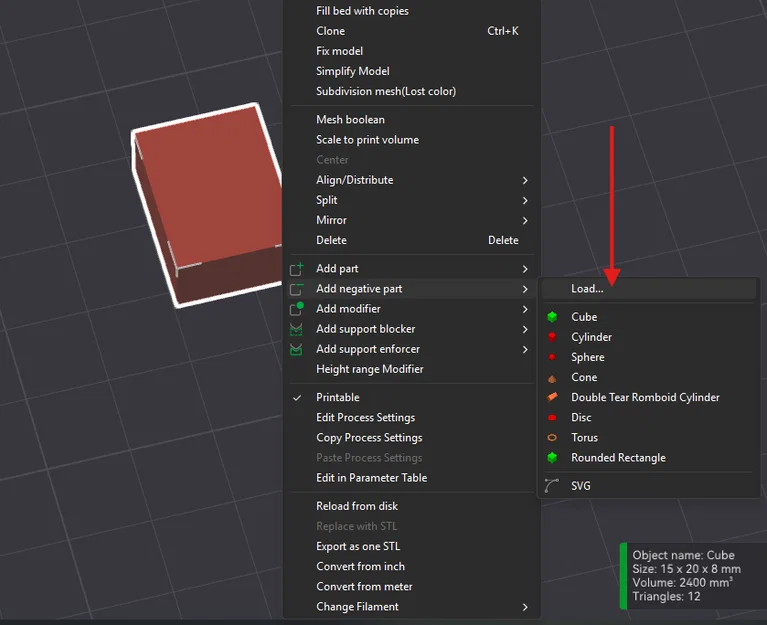Expand the Add part submenu arrow
The height and width of the screenshot is (625, 767).
(525, 269)
